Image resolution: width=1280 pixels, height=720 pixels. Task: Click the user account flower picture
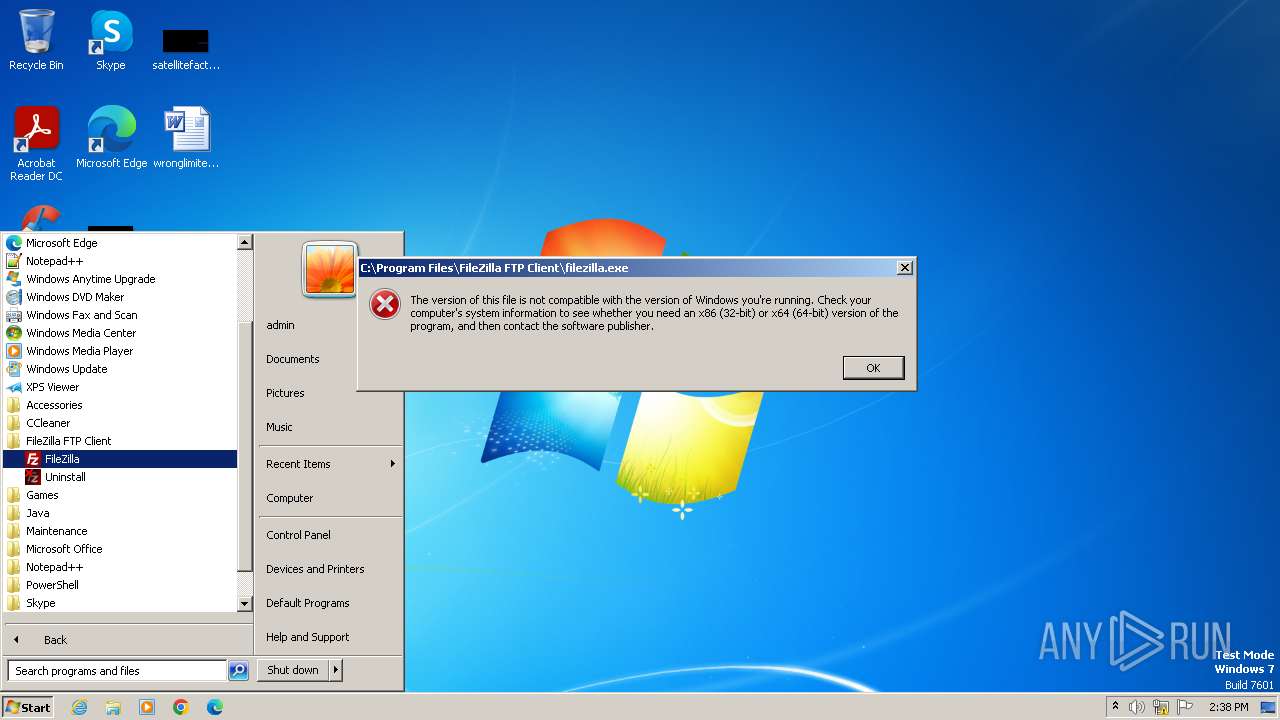point(330,270)
